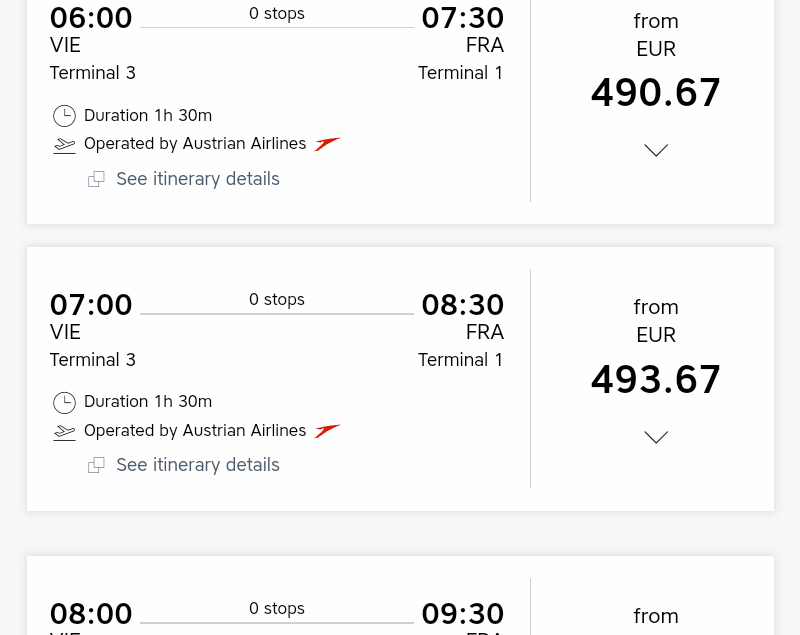Expand fares for EUR 490.67 flight
Image resolution: width=800 pixels, height=635 pixels.
click(656, 150)
